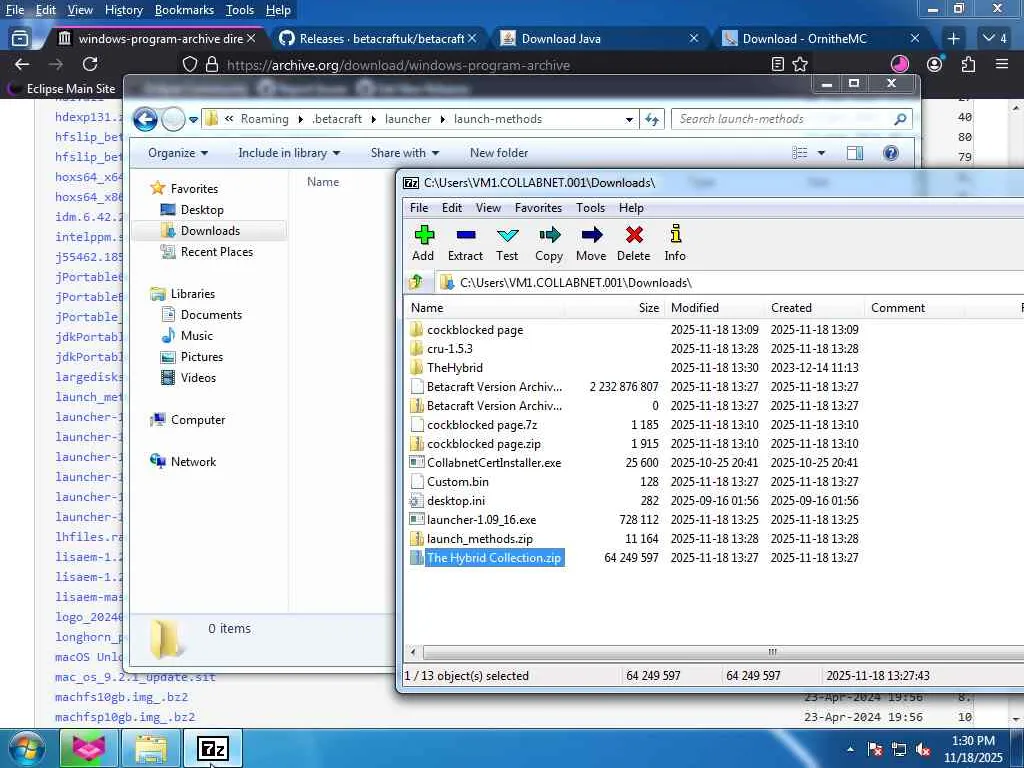Screen dimensions: 1024x768
Task: Click the 7-Zip address path field
Action: point(730,282)
